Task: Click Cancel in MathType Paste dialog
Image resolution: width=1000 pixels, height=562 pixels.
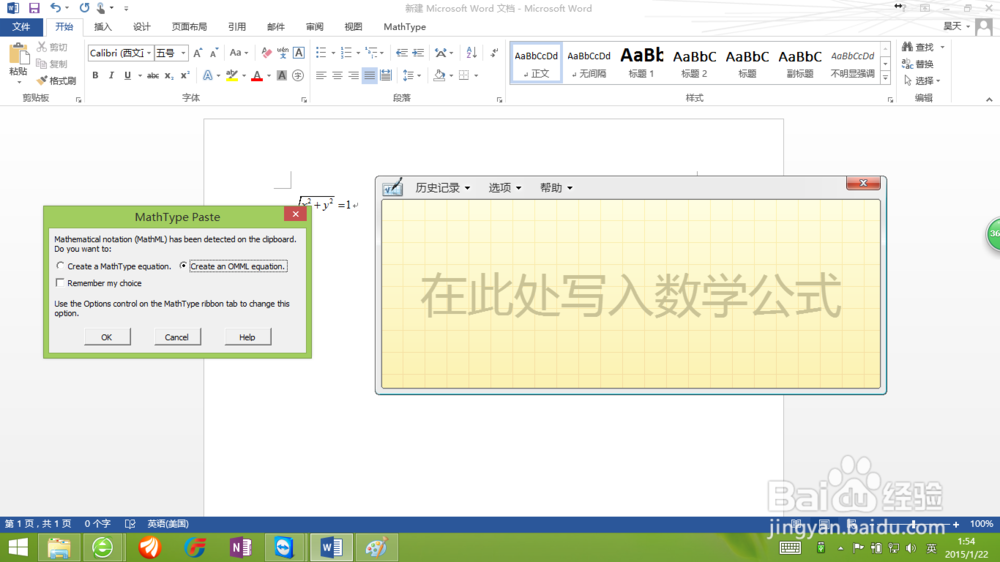Action: point(177,337)
